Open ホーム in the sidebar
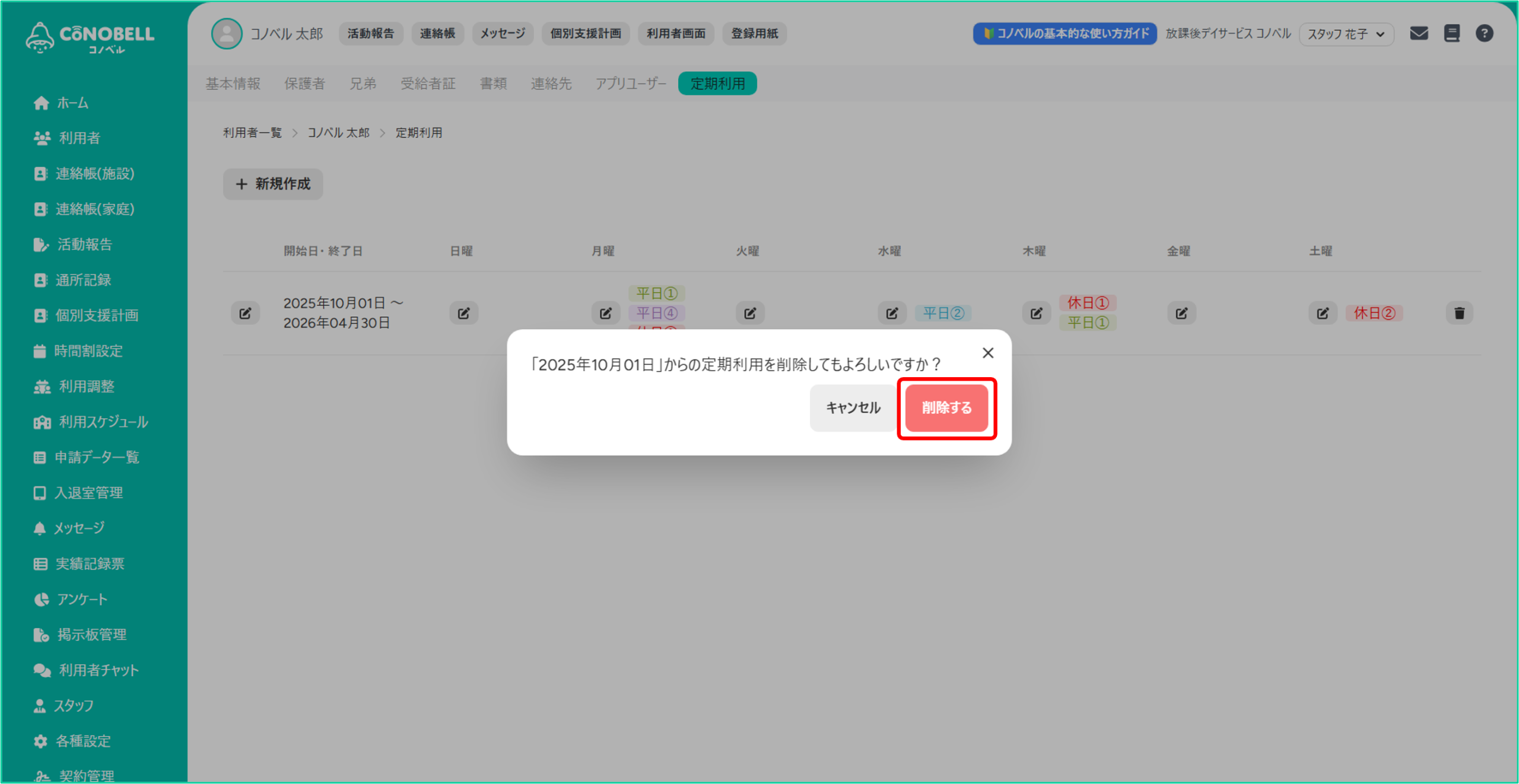Screen dimensions: 1519x784 [72, 103]
